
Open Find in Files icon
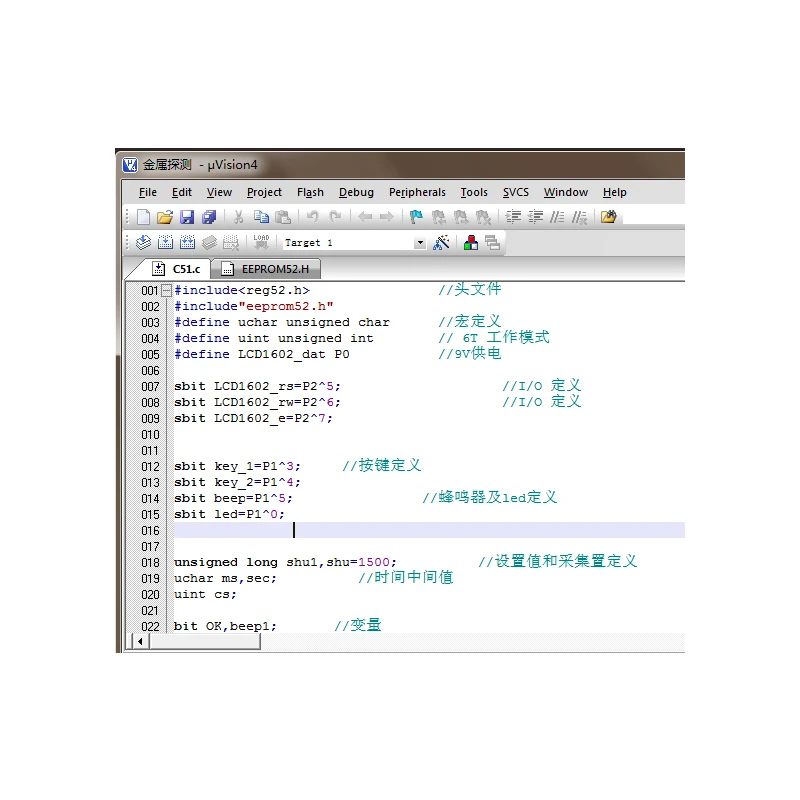tap(609, 217)
